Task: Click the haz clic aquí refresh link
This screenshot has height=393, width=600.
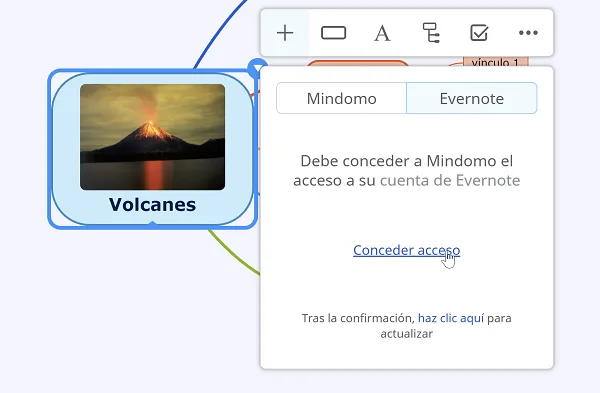Action: click(x=451, y=318)
